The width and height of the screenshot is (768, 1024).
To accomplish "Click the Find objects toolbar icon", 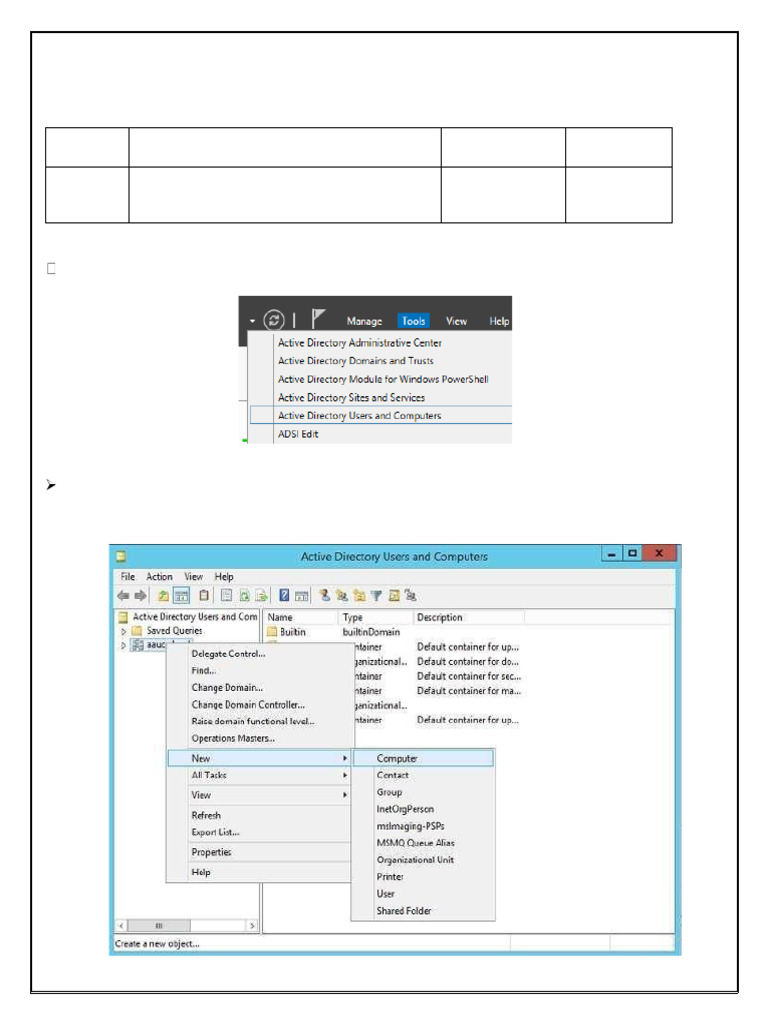I will tap(393, 595).
